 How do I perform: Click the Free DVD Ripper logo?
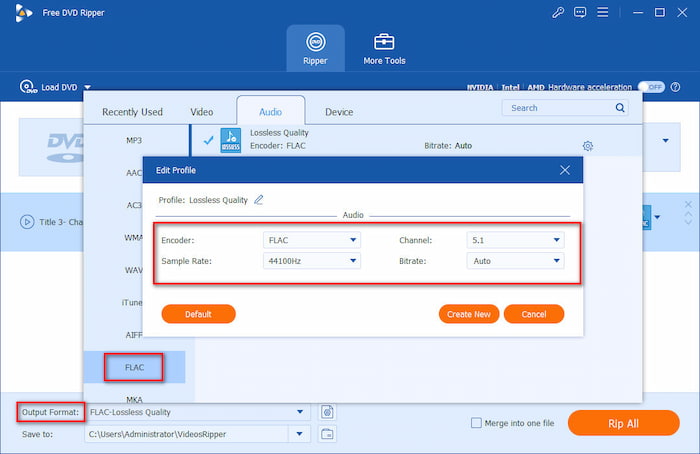[23, 13]
